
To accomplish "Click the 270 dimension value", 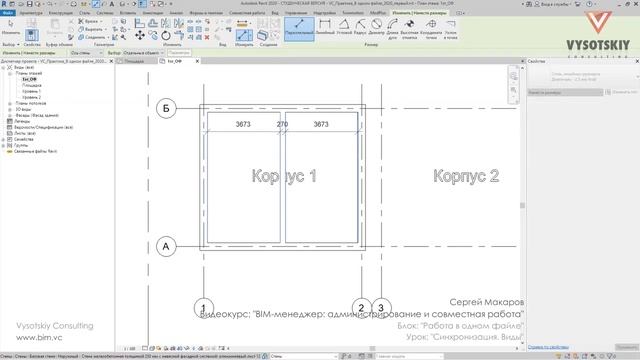I will tap(282, 124).
